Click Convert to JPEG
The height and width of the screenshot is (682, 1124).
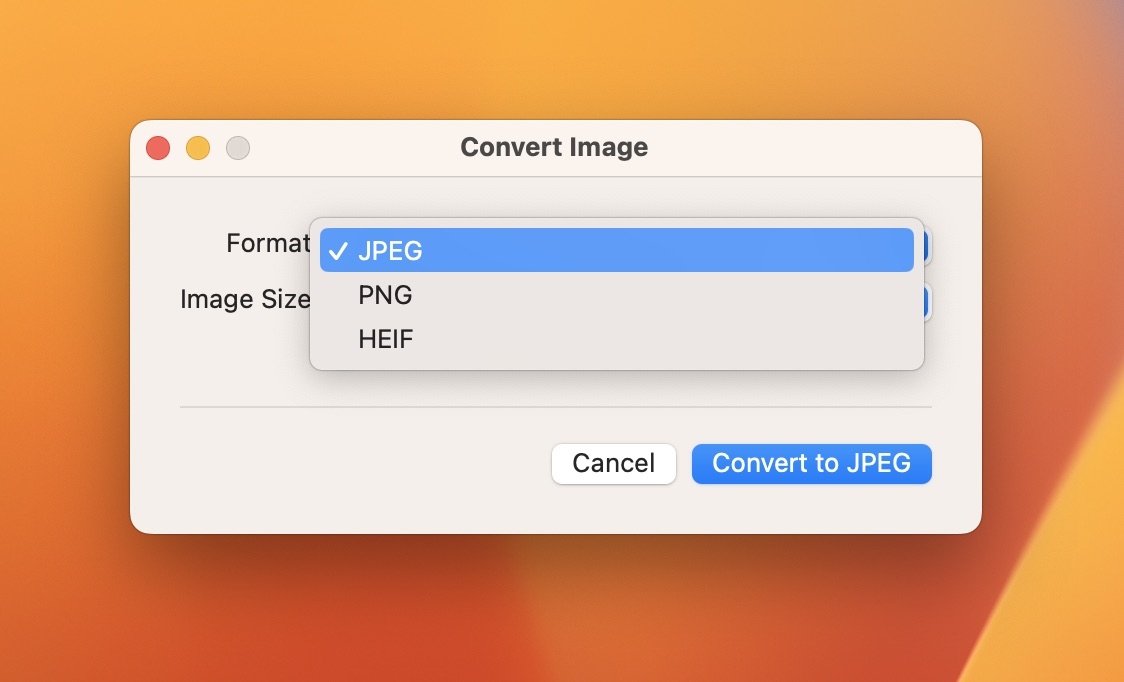click(x=811, y=463)
